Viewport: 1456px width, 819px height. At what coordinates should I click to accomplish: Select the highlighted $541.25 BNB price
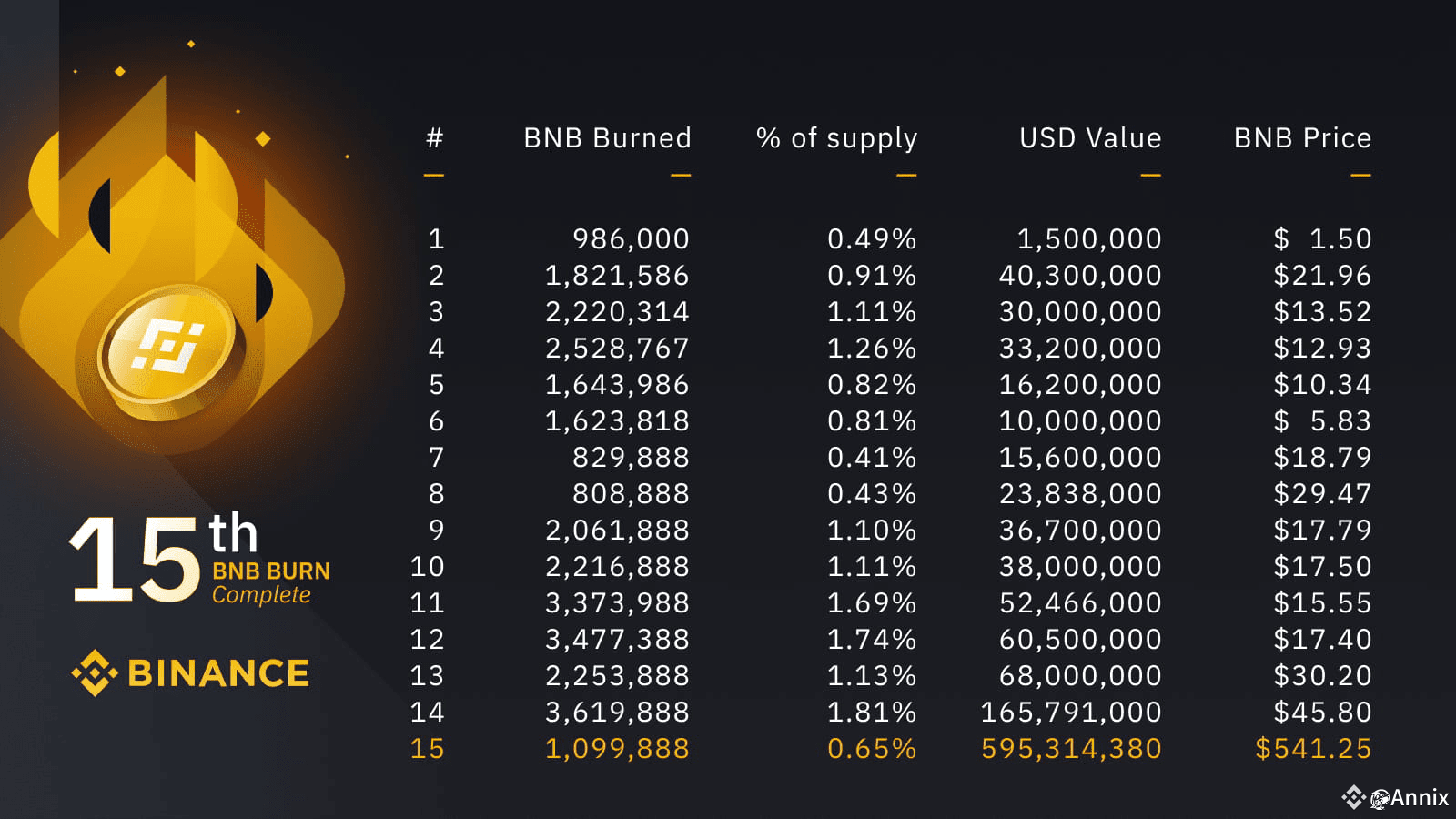click(x=1313, y=749)
